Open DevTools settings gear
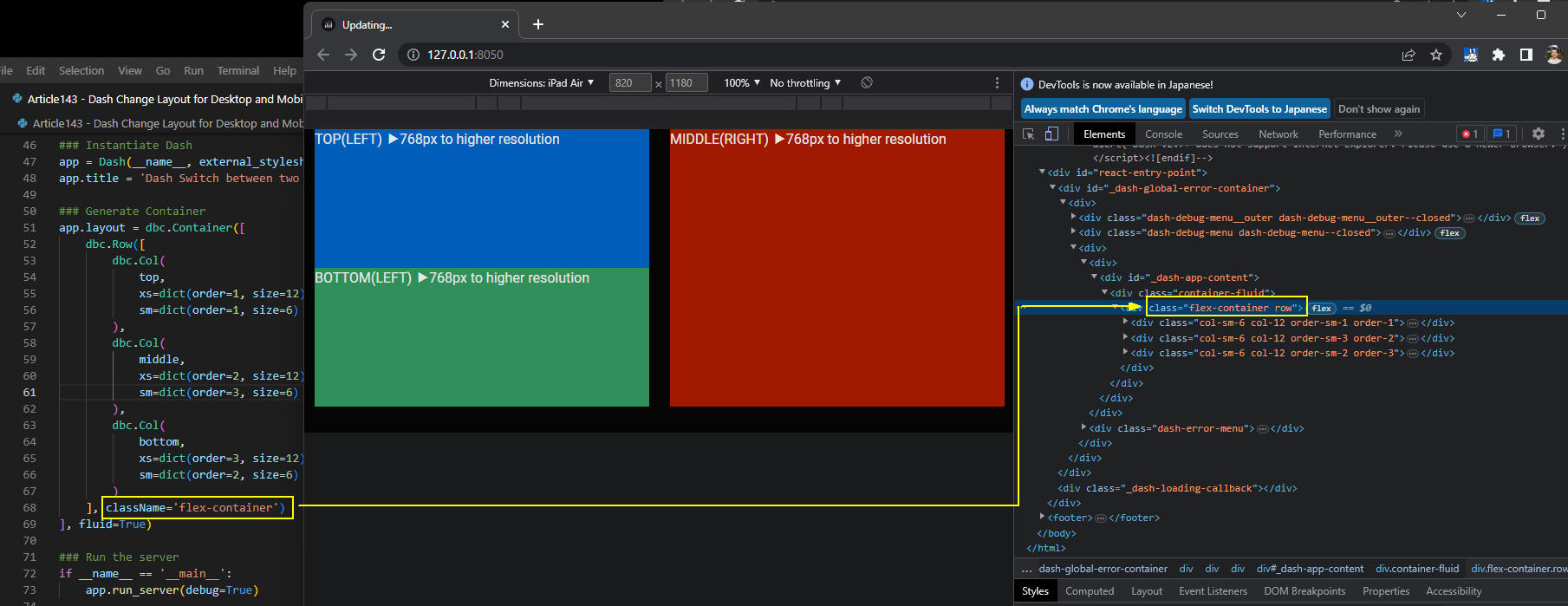 [1539, 134]
